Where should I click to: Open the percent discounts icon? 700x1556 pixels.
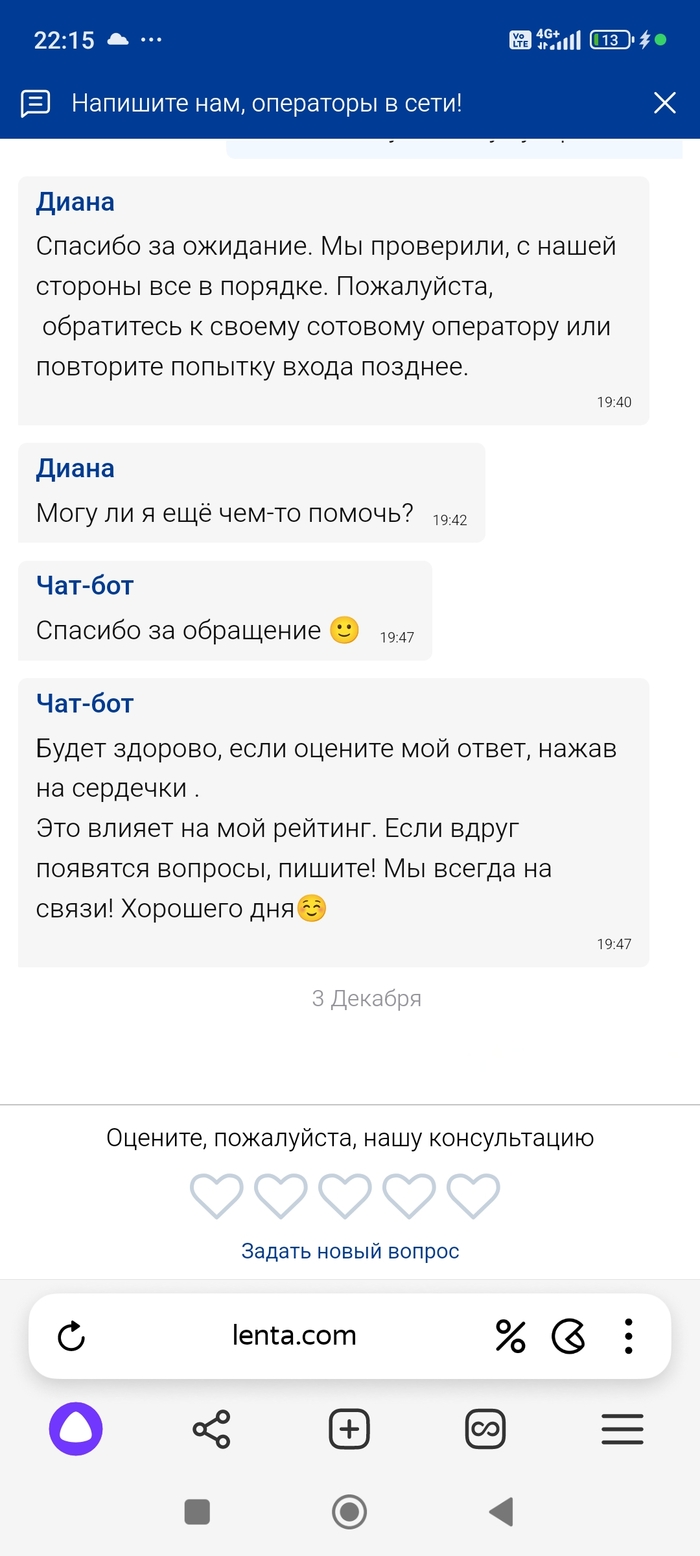point(510,1336)
